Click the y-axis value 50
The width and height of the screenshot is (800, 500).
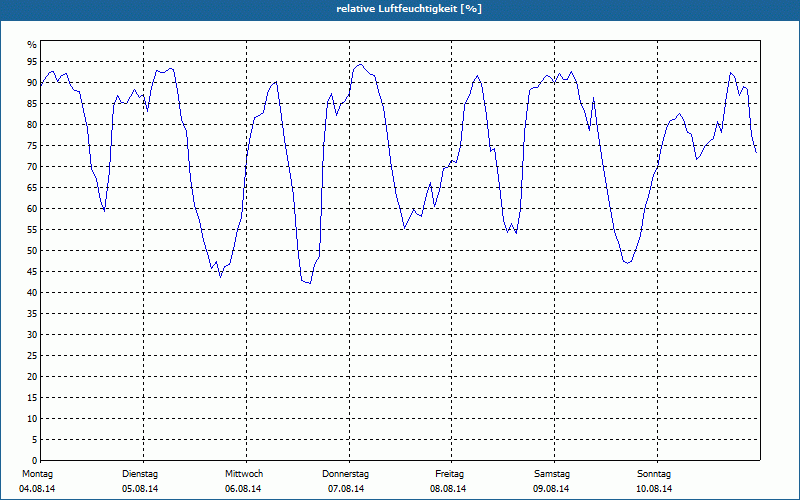[32, 251]
